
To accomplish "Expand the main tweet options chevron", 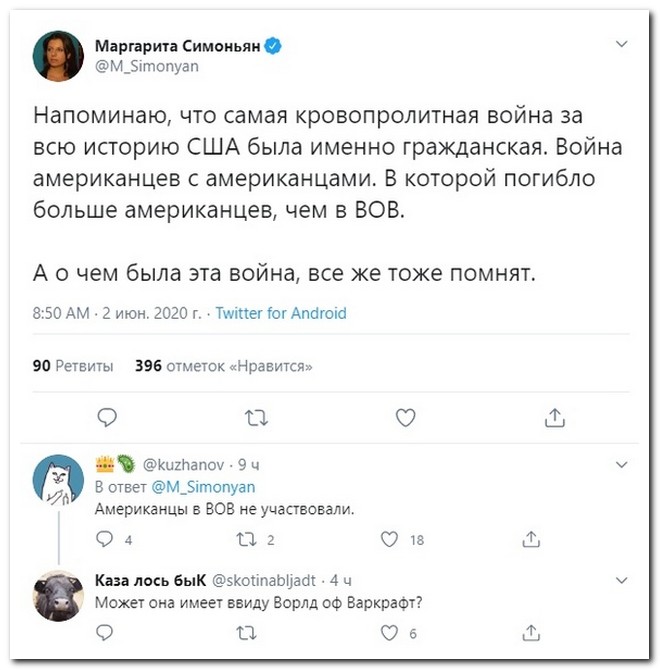I will pyautogui.click(x=621, y=45).
